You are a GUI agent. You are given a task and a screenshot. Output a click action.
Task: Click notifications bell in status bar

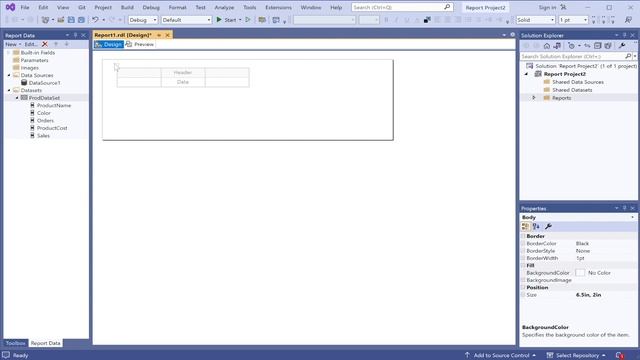pos(620,355)
